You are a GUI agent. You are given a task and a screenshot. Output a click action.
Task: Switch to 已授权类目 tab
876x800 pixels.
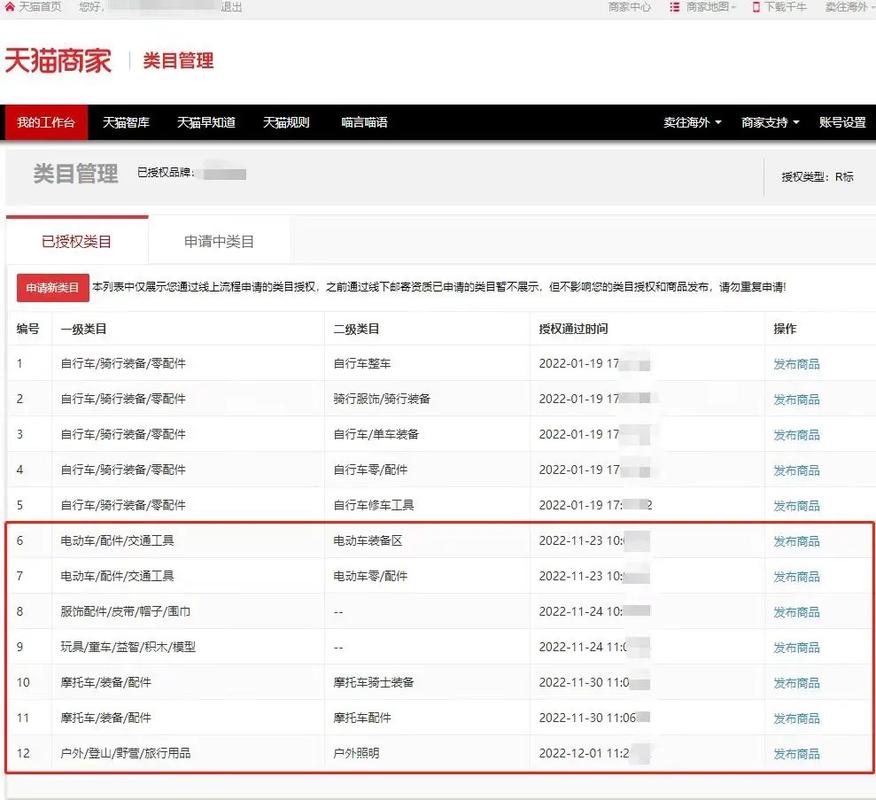pos(77,241)
